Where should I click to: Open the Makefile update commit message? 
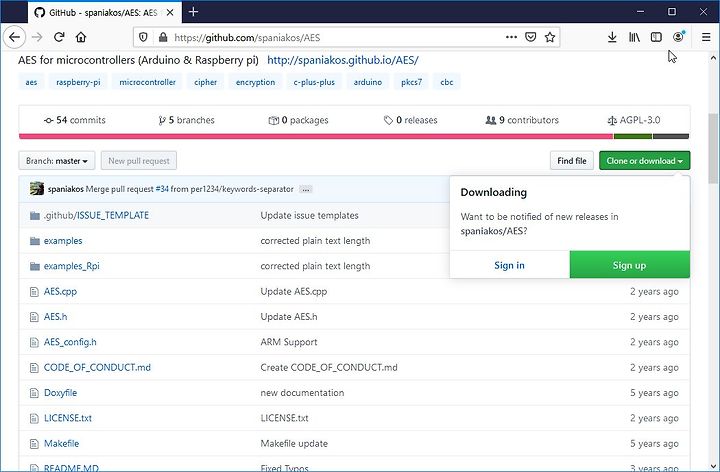click(294, 444)
